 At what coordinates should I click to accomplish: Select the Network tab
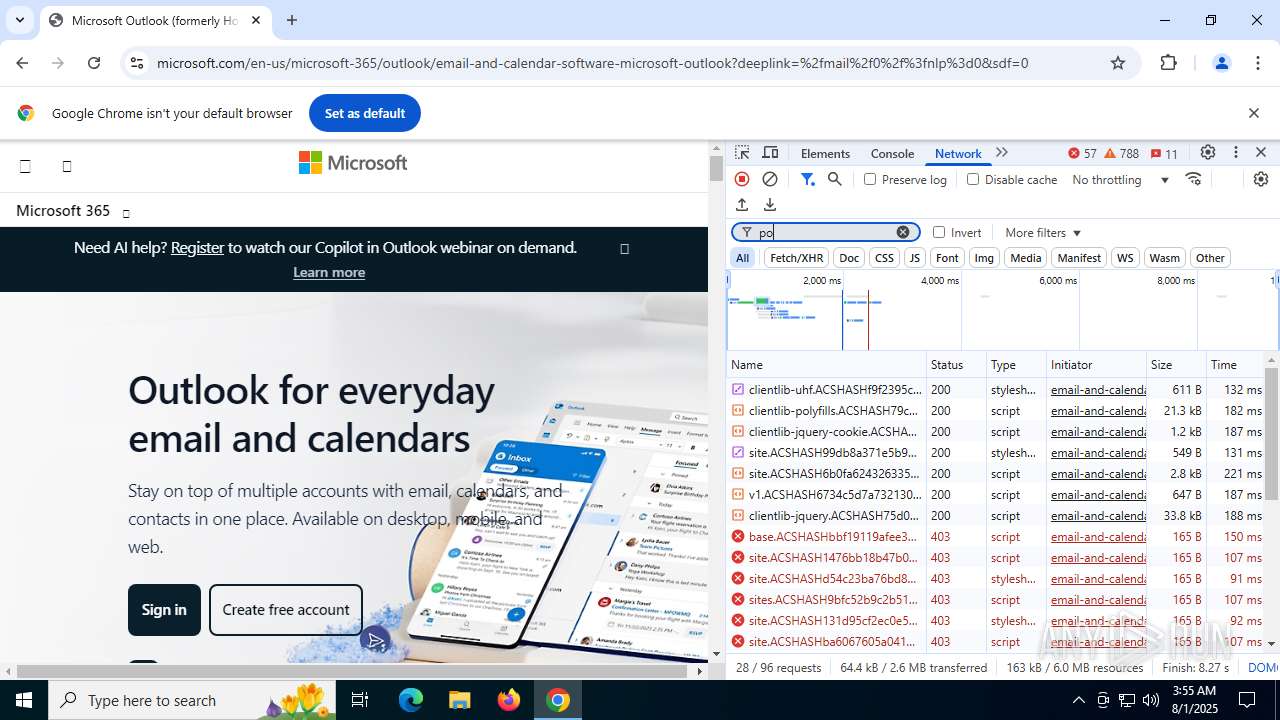point(958,153)
